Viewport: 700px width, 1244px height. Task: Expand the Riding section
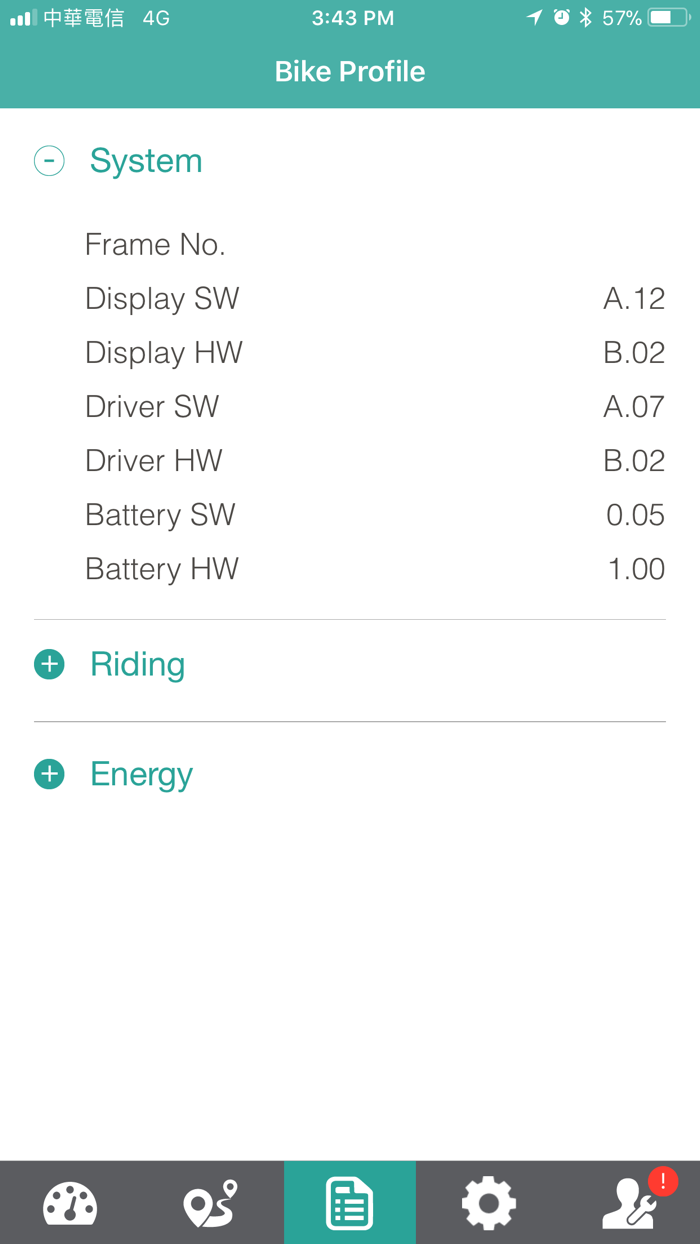coord(49,664)
